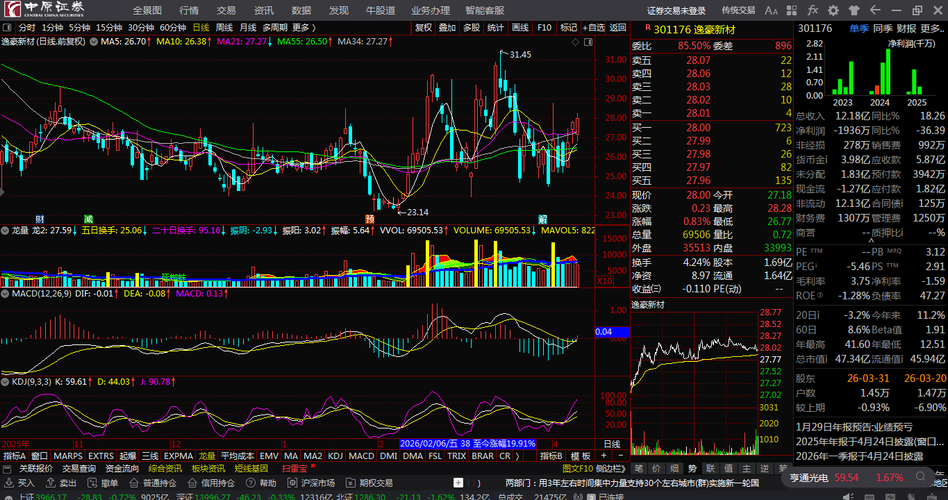948x500 pixels.
Task: Switch chart period to 5分钟
Action: 79,28
